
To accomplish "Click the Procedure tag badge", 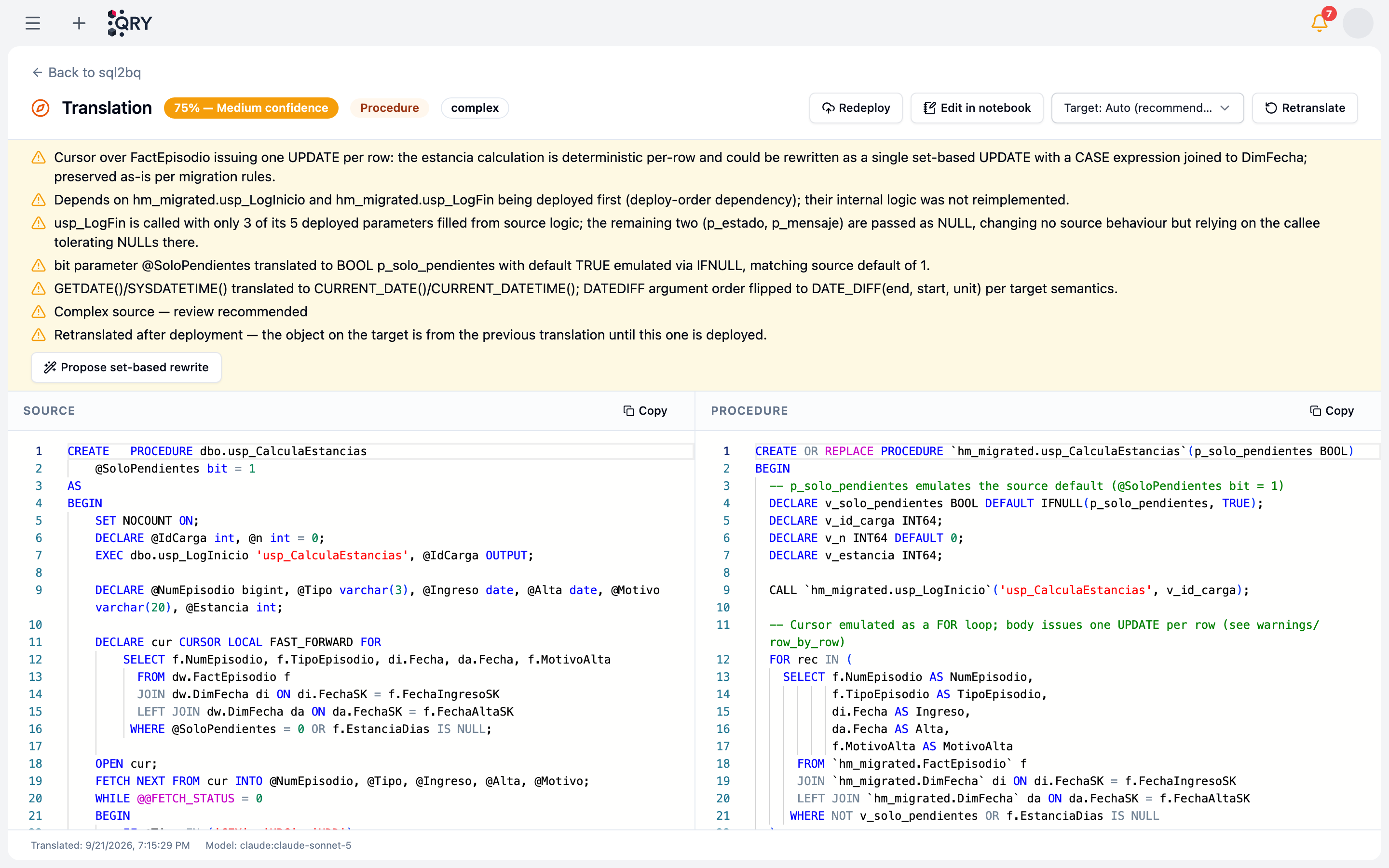I will tap(389, 108).
